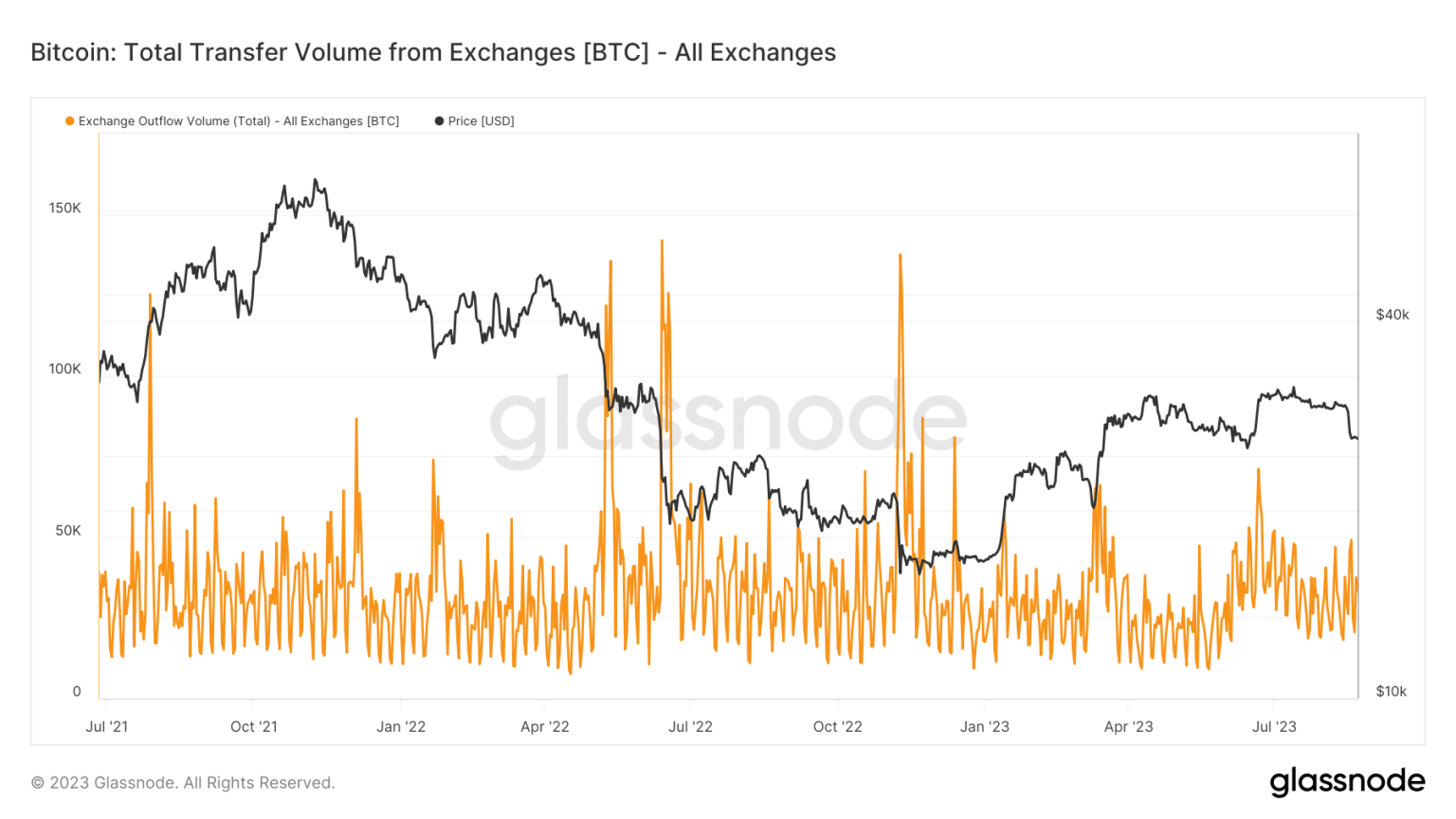
Task: Click the black Price legend dot
Action: click(439, 121)
